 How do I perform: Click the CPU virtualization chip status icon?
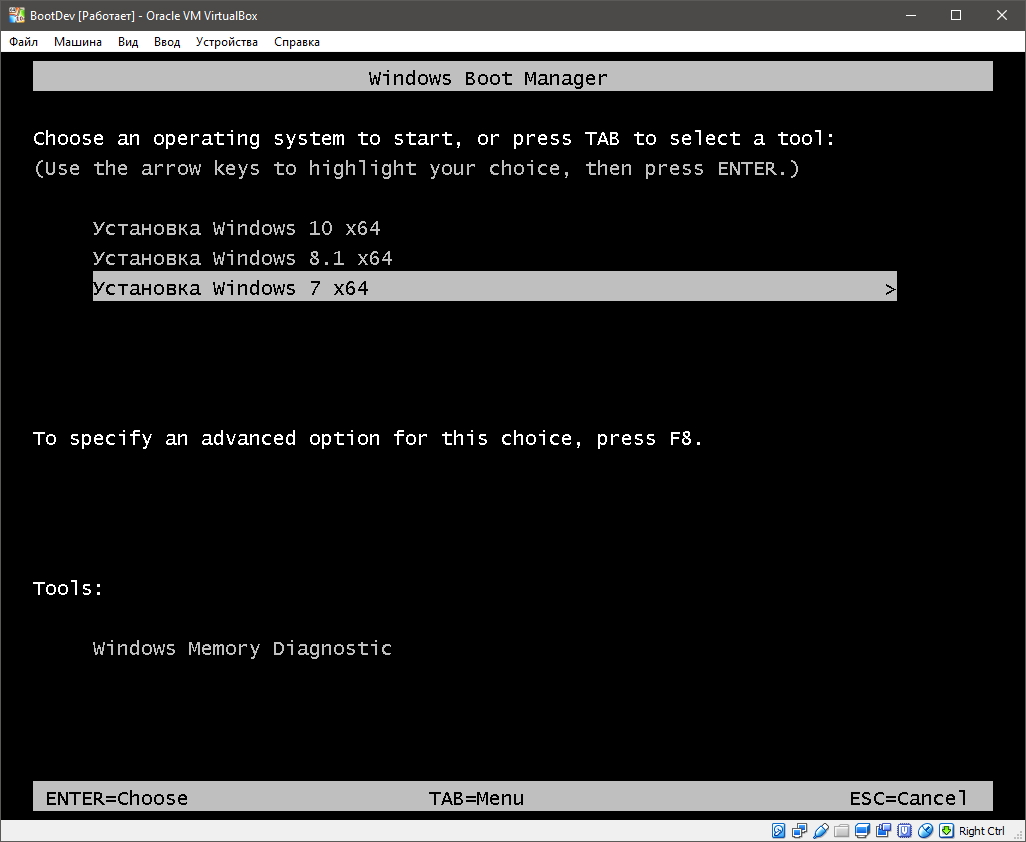point(904,831)
